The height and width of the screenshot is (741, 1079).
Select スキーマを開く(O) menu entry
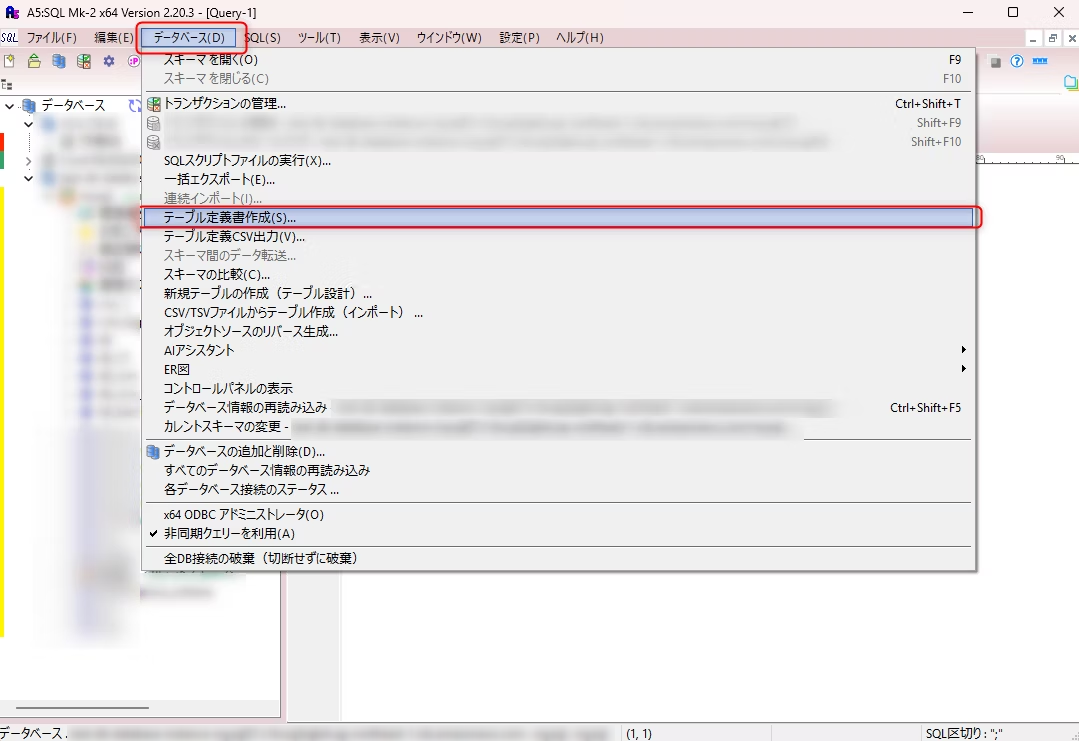point(559,60)
